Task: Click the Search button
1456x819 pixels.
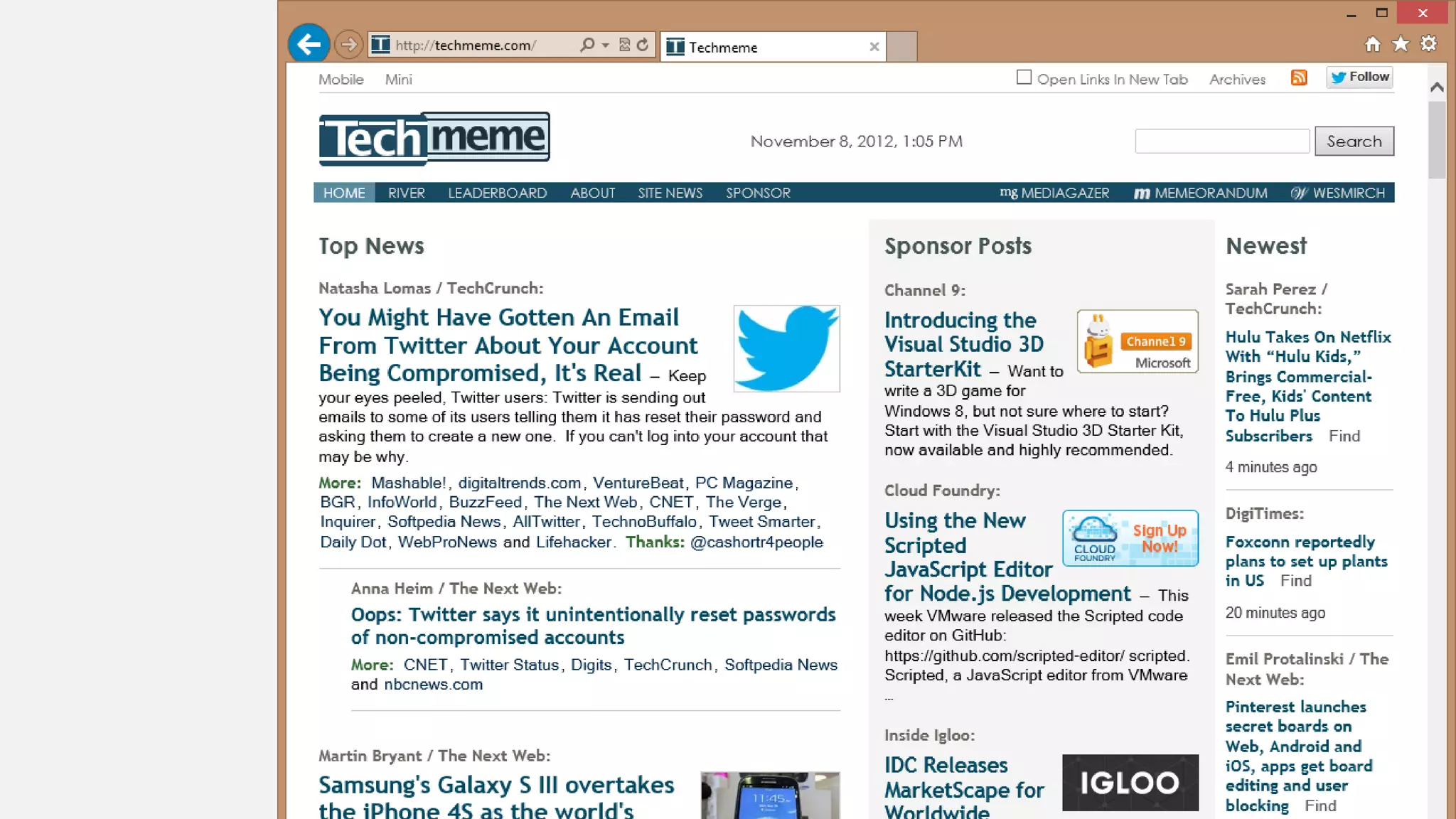Action: [1354, 141]
